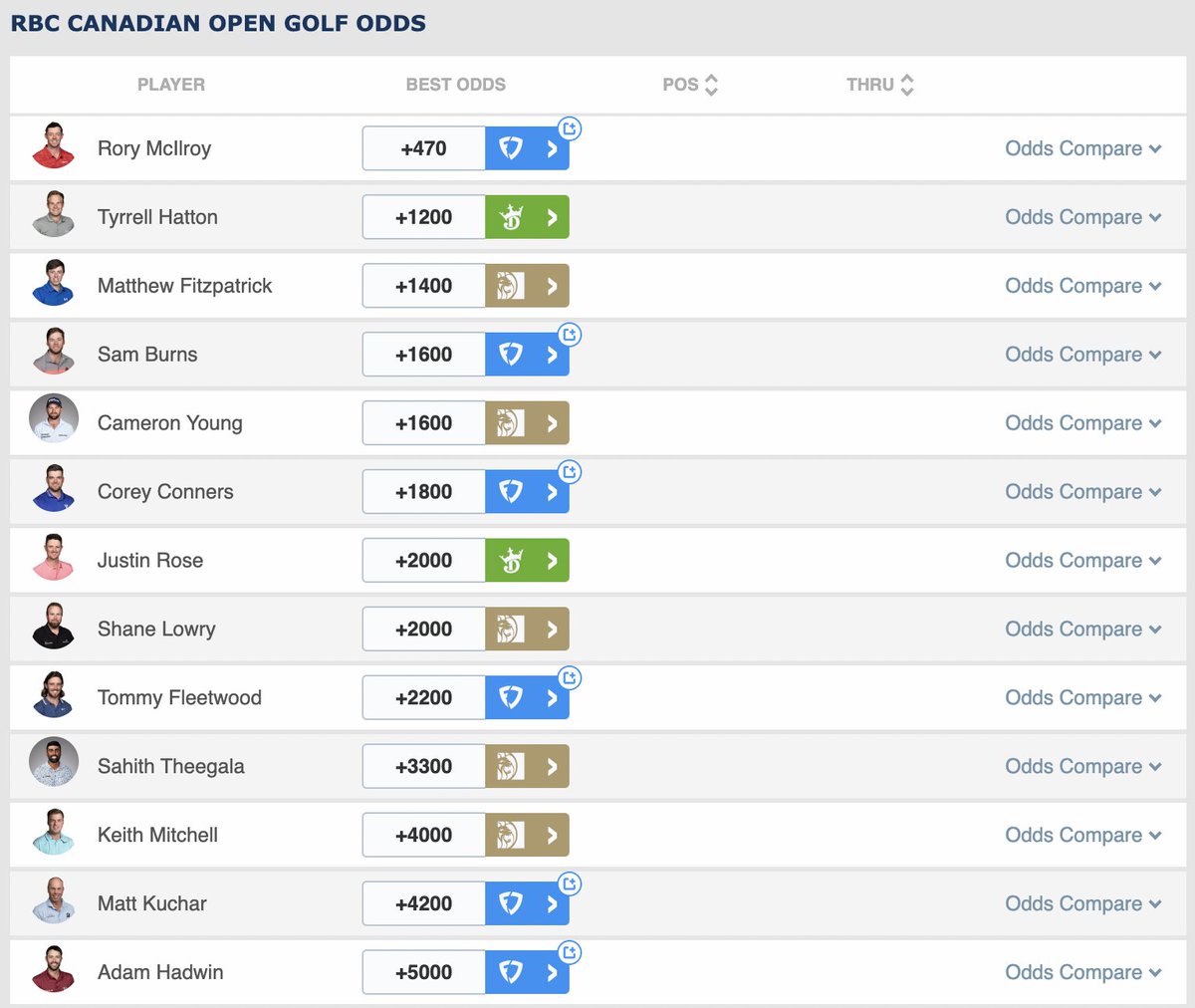Click the +1600 odds for Sam Burns

point(424,355)
